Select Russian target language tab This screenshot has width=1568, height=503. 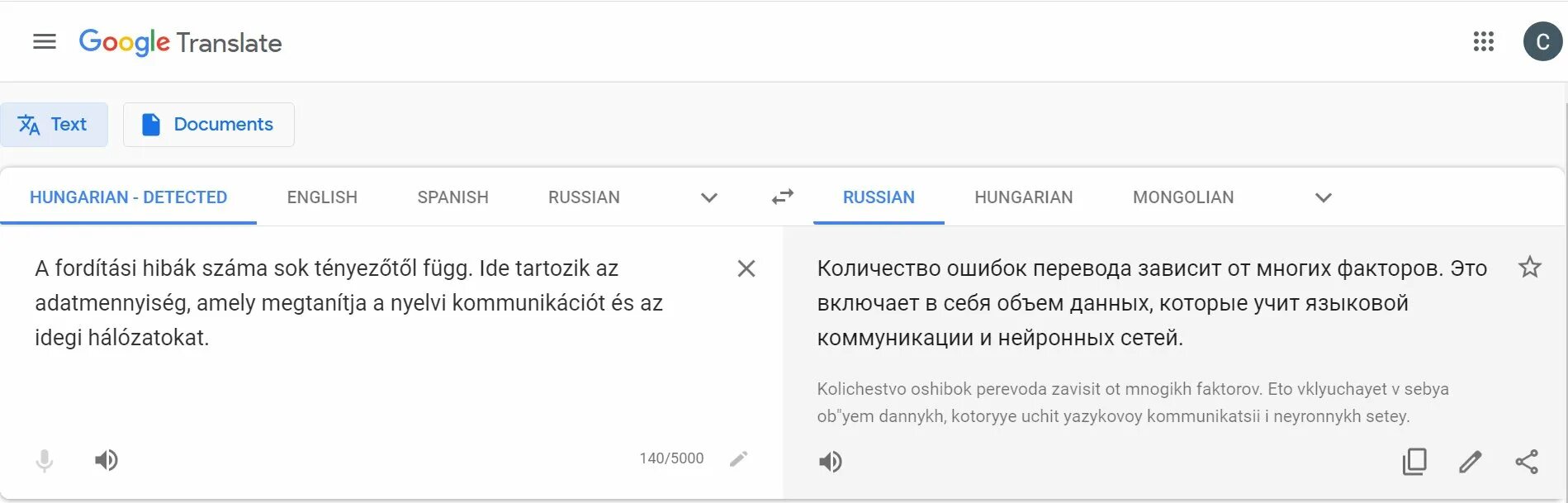[x=879, y=197]
